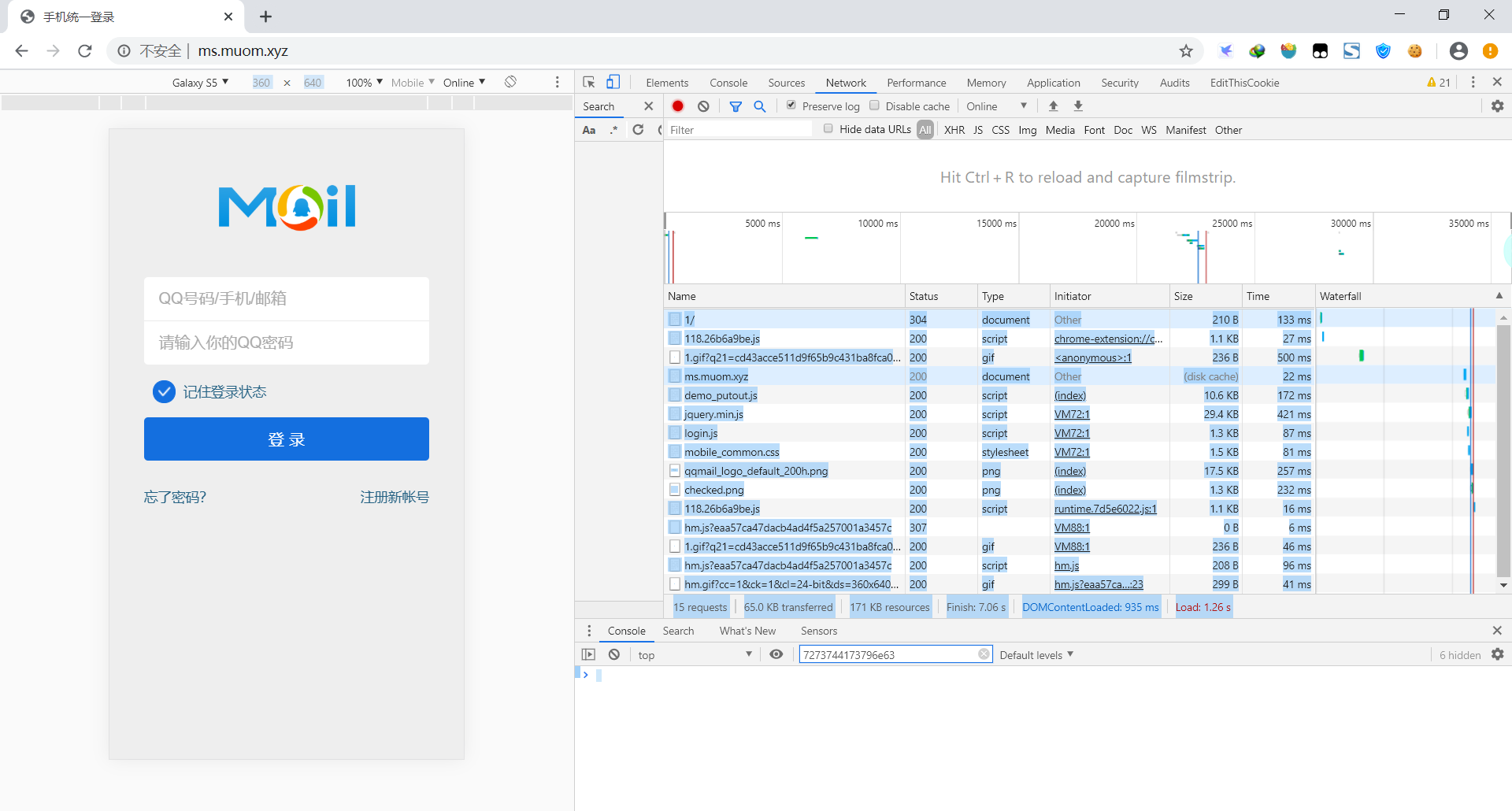Open the 100% zoom dropdown
The height and width of the screenshot is (811, 1512).
point(364,83)
